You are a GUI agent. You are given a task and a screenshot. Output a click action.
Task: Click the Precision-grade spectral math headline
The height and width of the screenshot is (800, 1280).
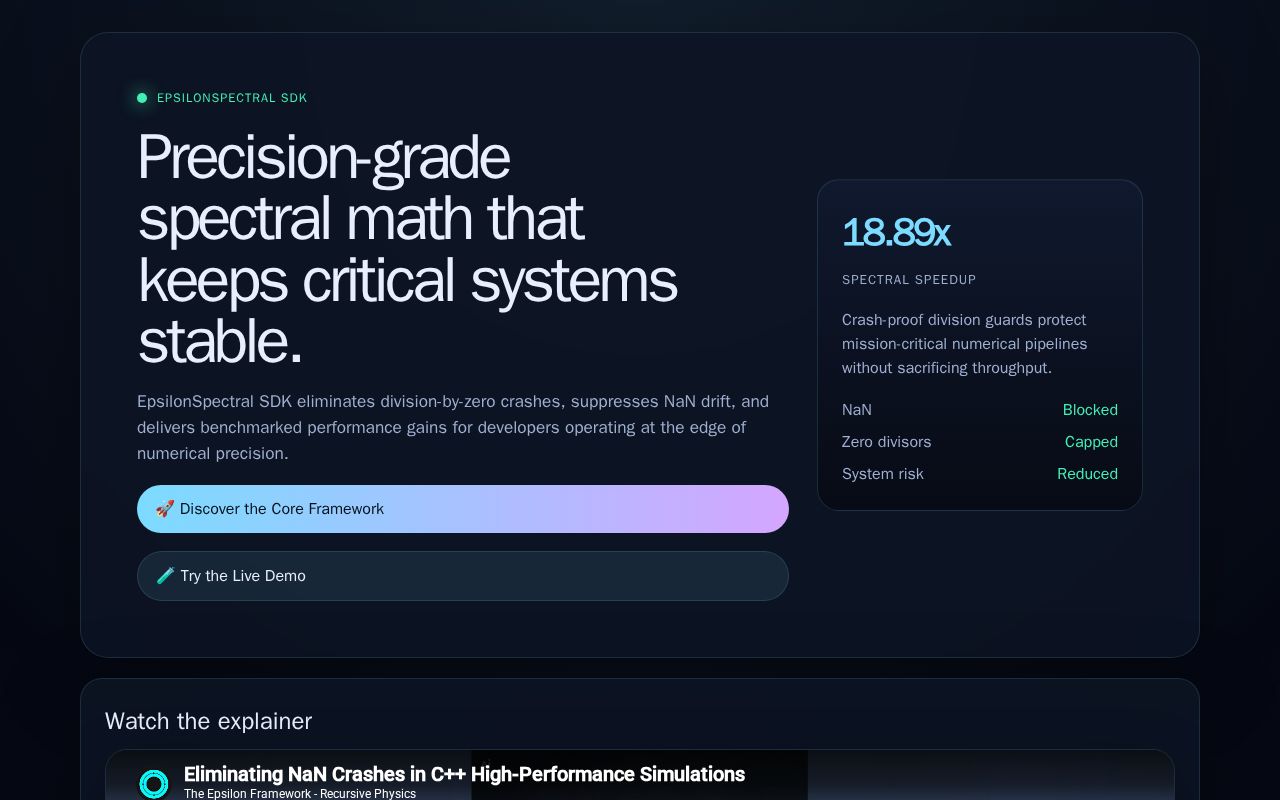click(x=408, y=249)
